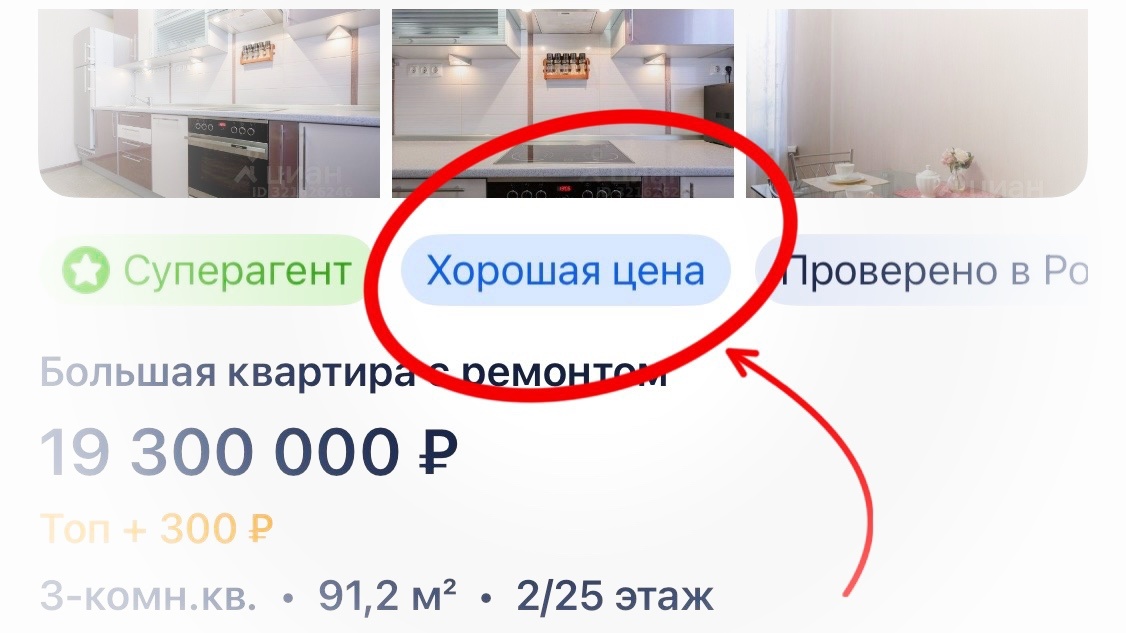Click the 91,2 м² area value

click(x=387, y=596)
